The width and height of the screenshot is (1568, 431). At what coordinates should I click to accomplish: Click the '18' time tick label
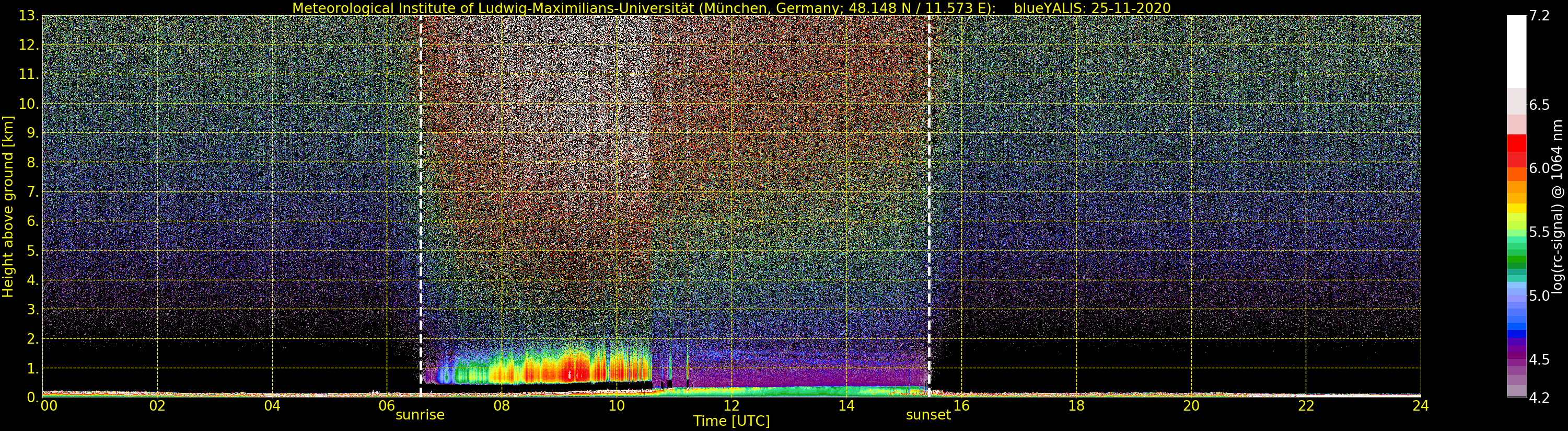(x=1076, y=405)
